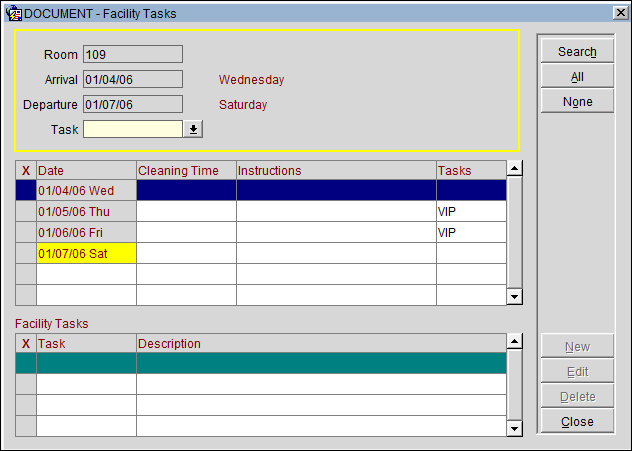
Task: Mark the X cell for 01/07/06 Sat
Action: [x=26, y=253]
